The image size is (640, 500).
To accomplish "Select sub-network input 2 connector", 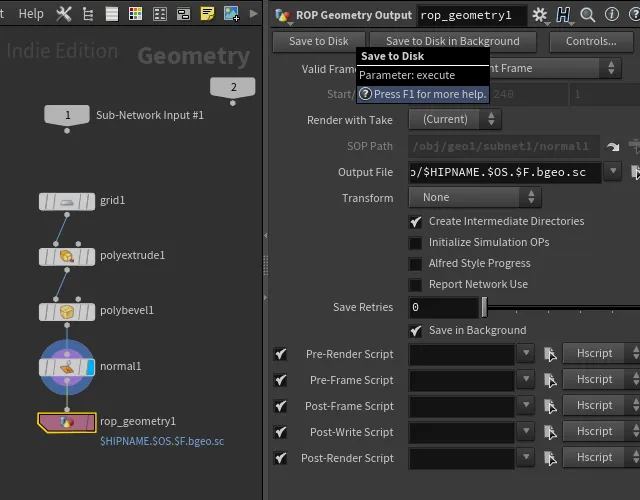I will pyautogui.click(x=233, y=87).
